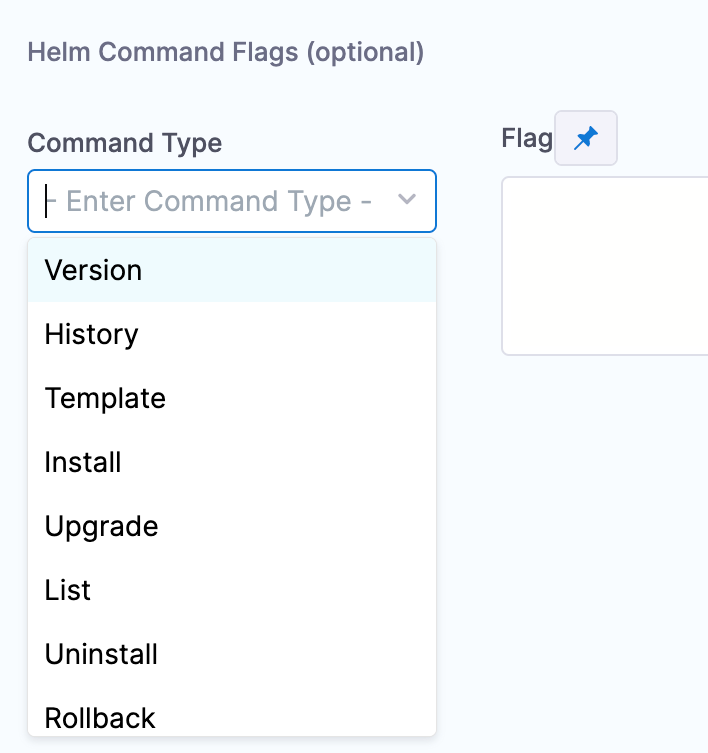Collapse the Command Type dropdown chevron

[407, 200]
